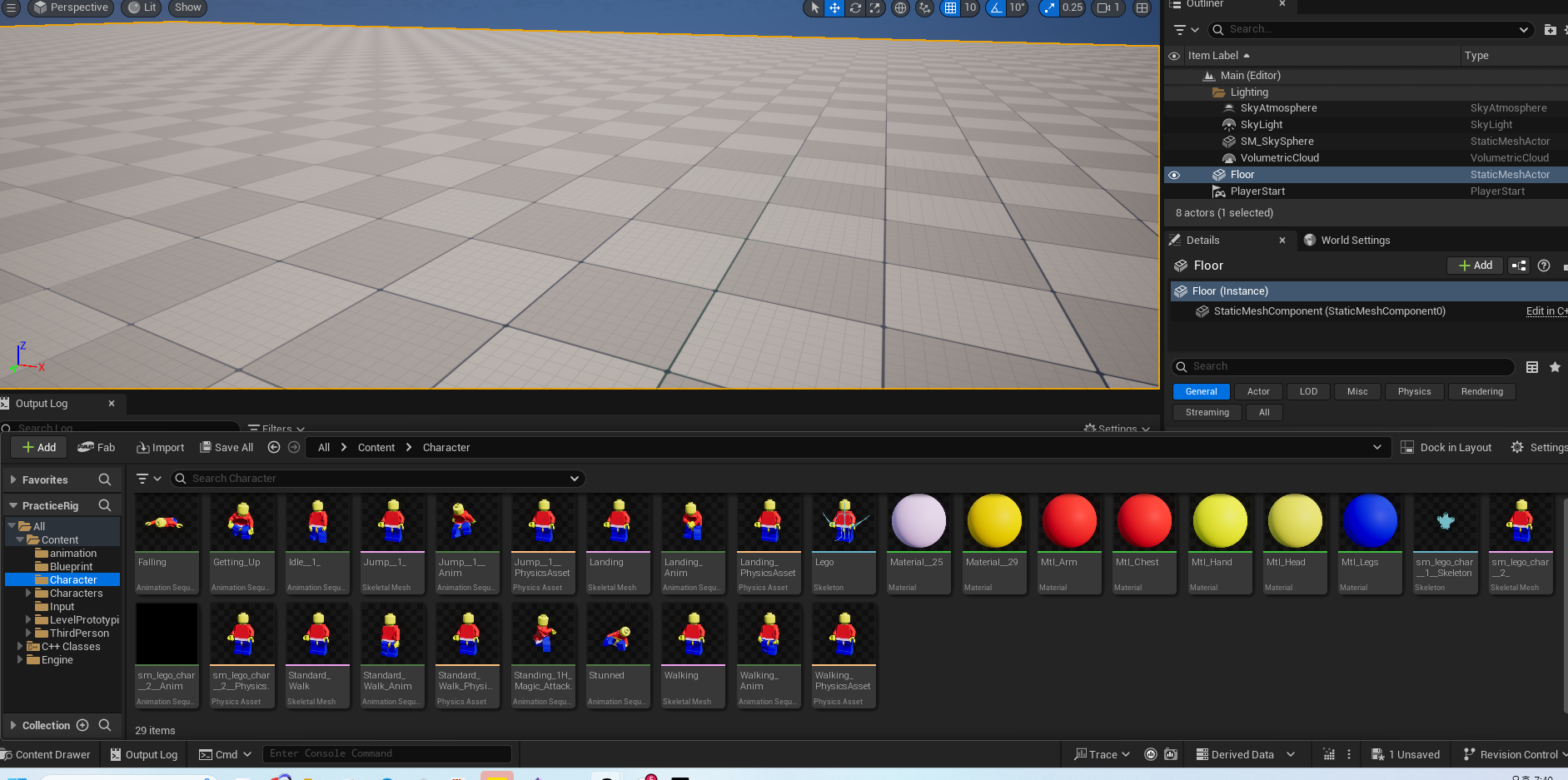Select StaticMeshComponent0 in component tree
This screenshot has width=1568, height=780.
tap(1329, 311)
